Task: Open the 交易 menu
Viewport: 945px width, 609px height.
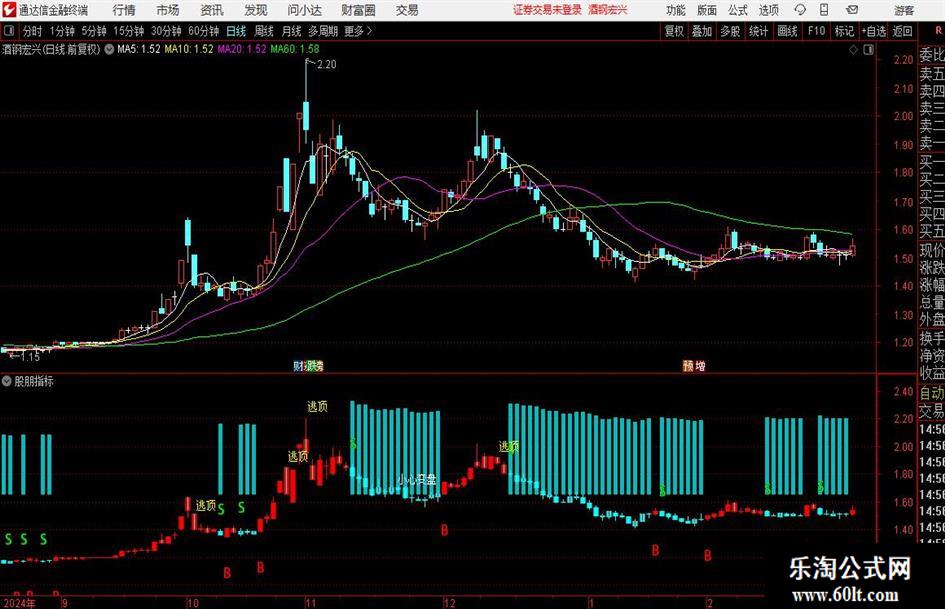Action: click(407, 10)
